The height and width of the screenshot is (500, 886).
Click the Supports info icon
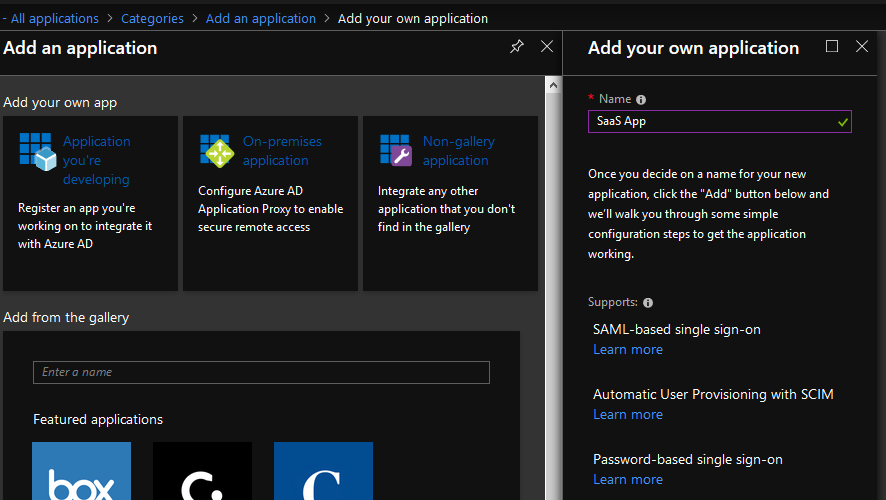(x=648, y=303)
